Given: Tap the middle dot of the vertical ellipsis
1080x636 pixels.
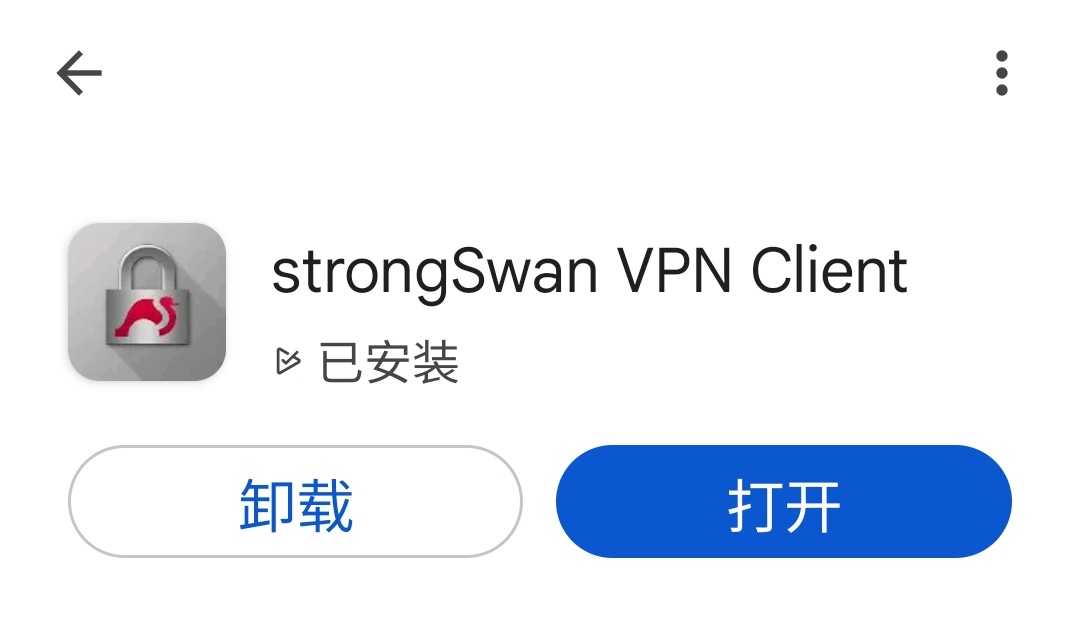Looking at the screenshot, I should (x=1002, y=73).
